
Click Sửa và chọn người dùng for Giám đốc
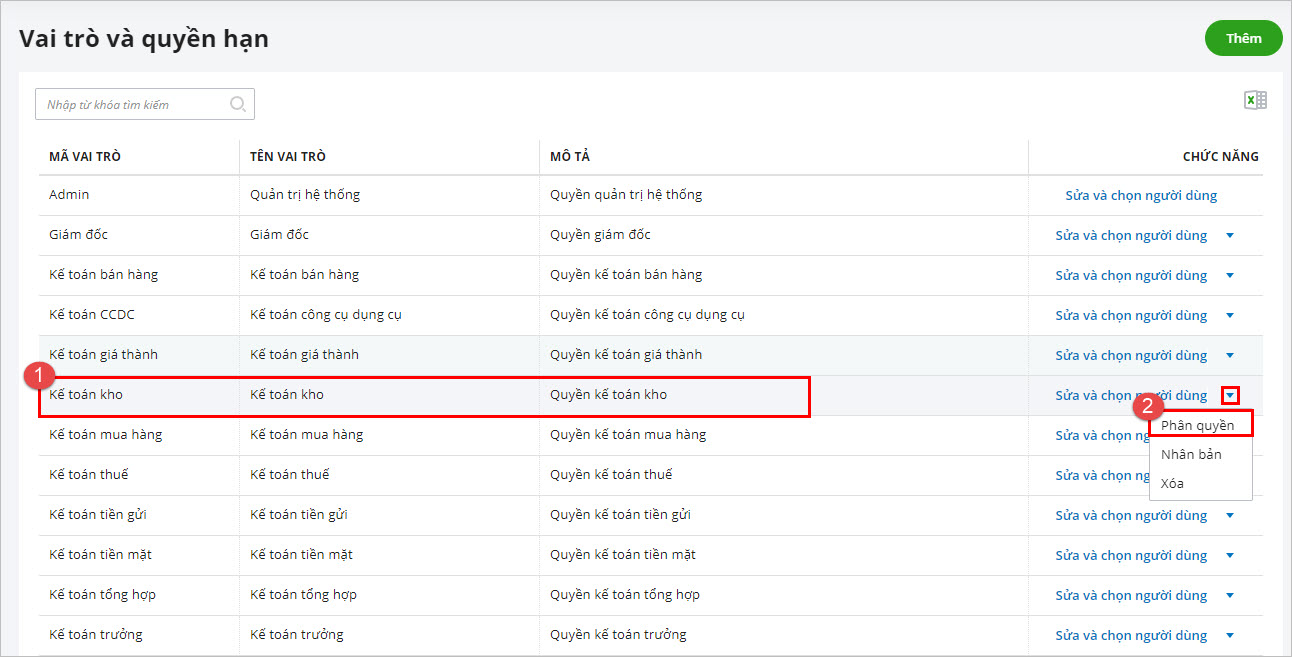[x=1131, y=236]
